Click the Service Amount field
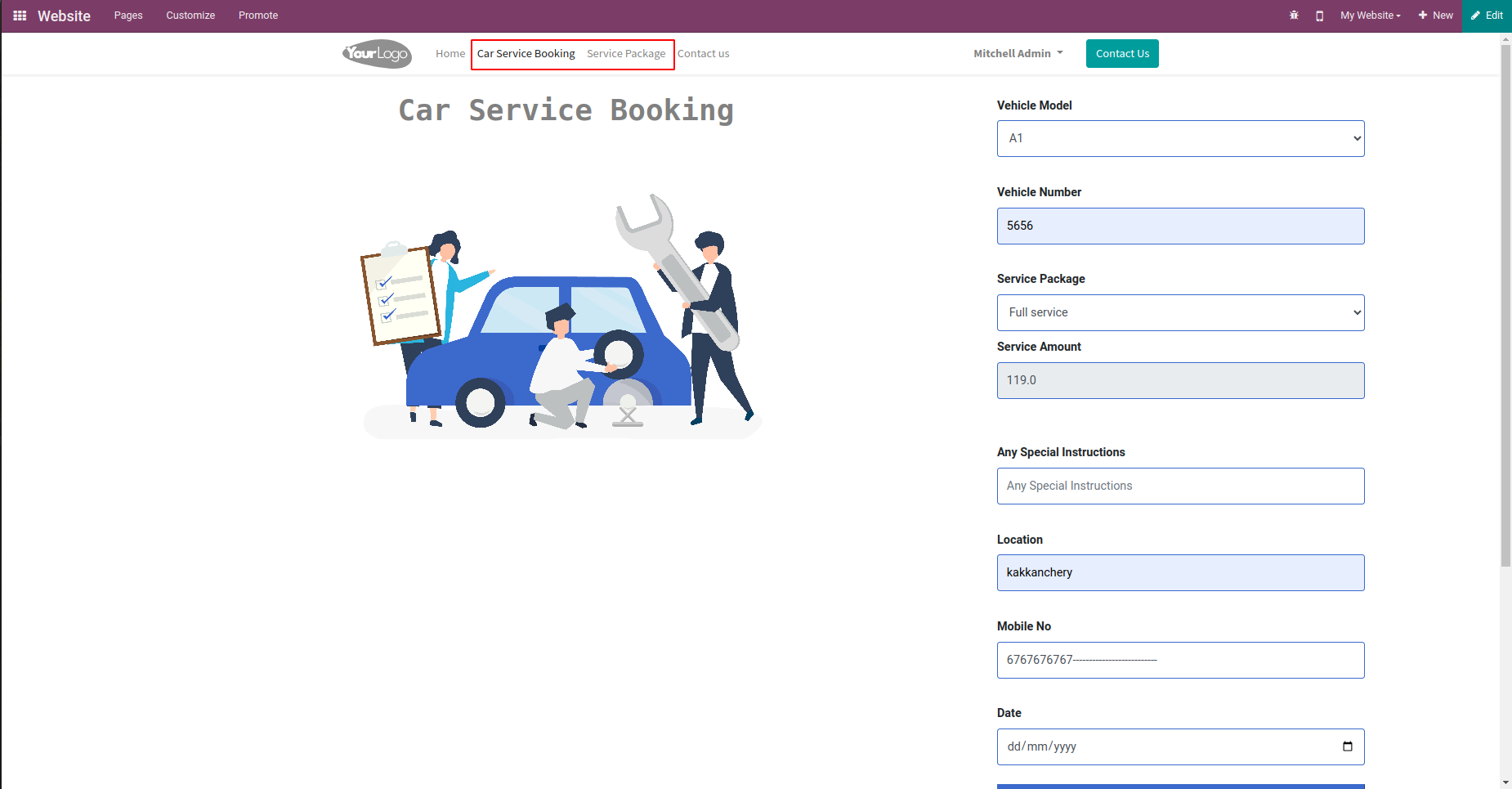1512x789 pixels. (1180, 381)
